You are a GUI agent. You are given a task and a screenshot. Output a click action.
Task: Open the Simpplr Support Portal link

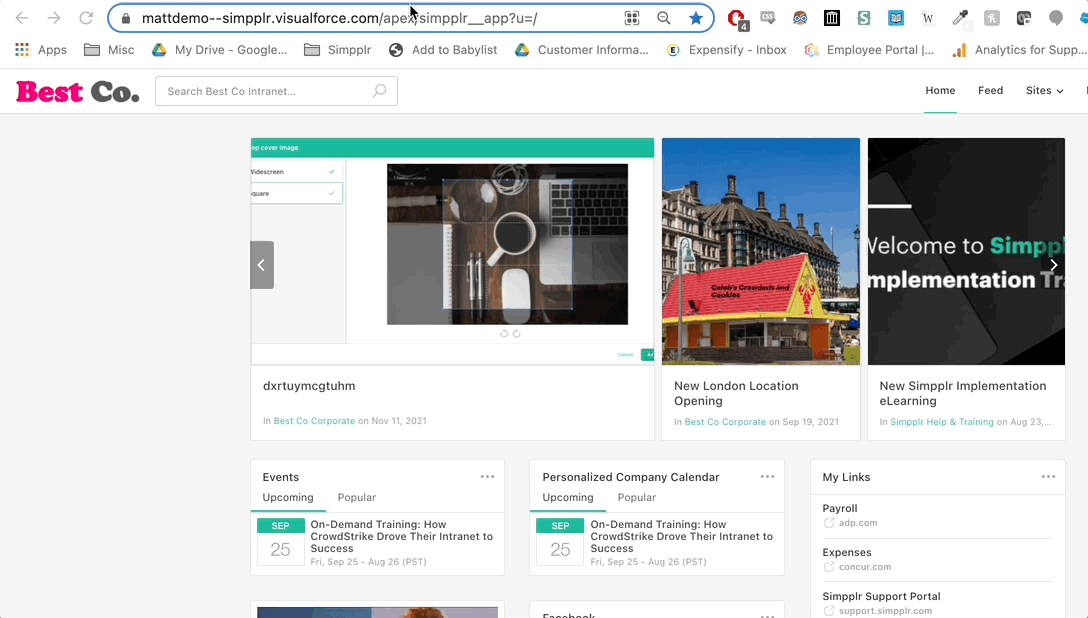[881, 596]
